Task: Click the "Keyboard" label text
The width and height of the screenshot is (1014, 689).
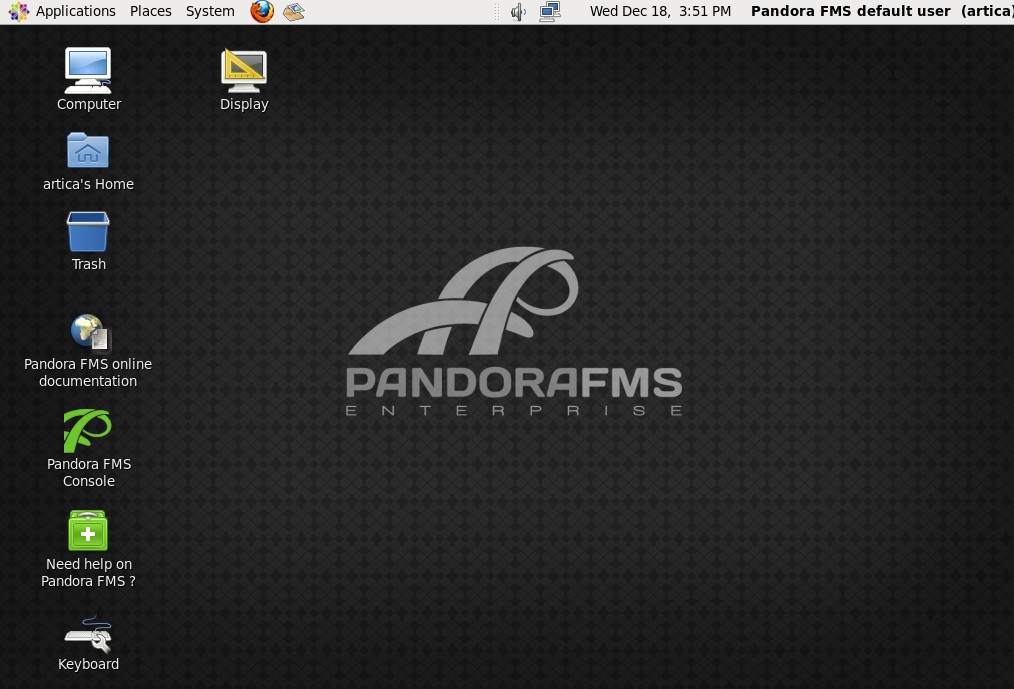Action: pos(89,664)
